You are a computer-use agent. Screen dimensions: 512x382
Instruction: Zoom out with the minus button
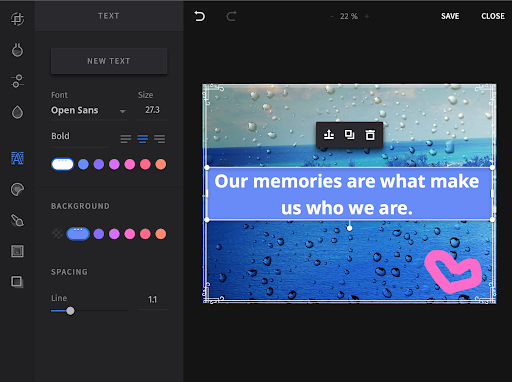331,16
